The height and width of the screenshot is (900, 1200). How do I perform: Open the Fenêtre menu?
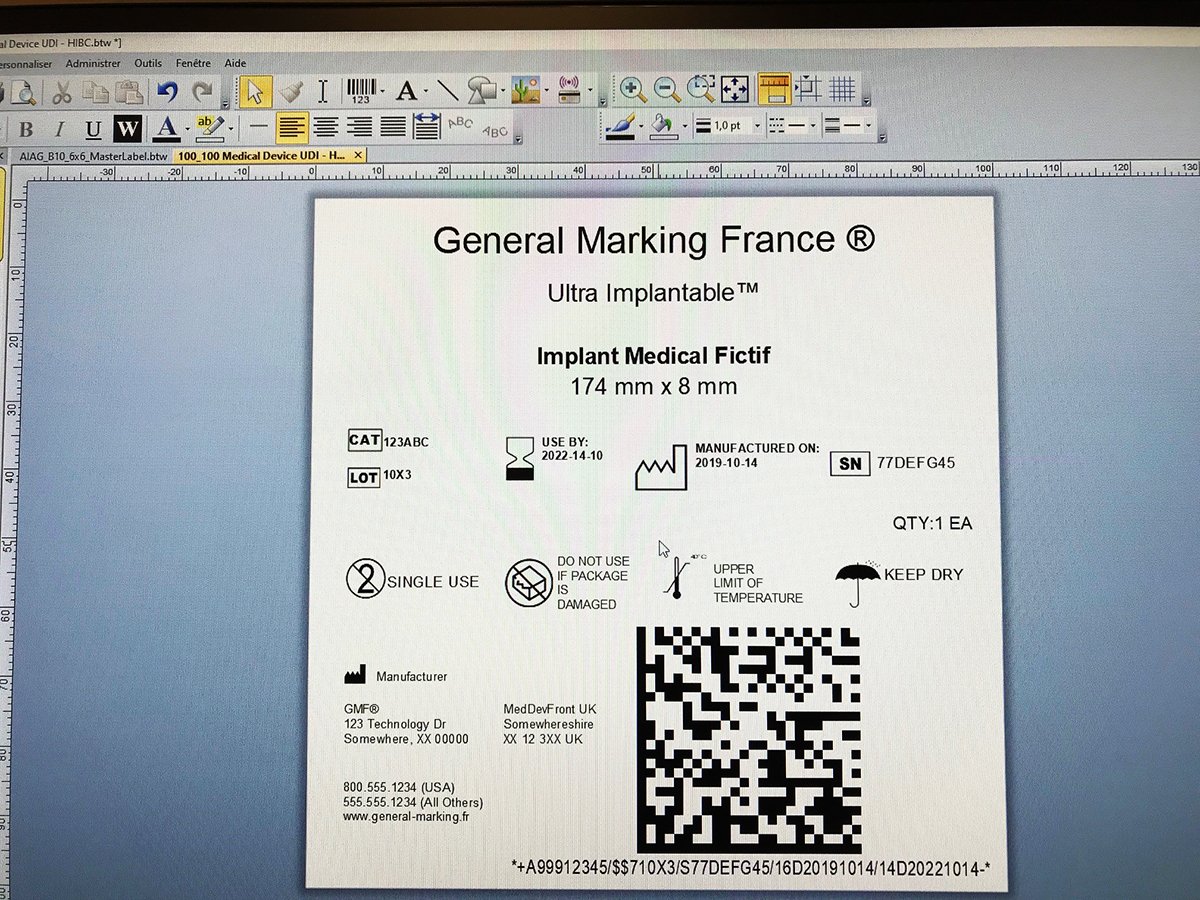193,63
